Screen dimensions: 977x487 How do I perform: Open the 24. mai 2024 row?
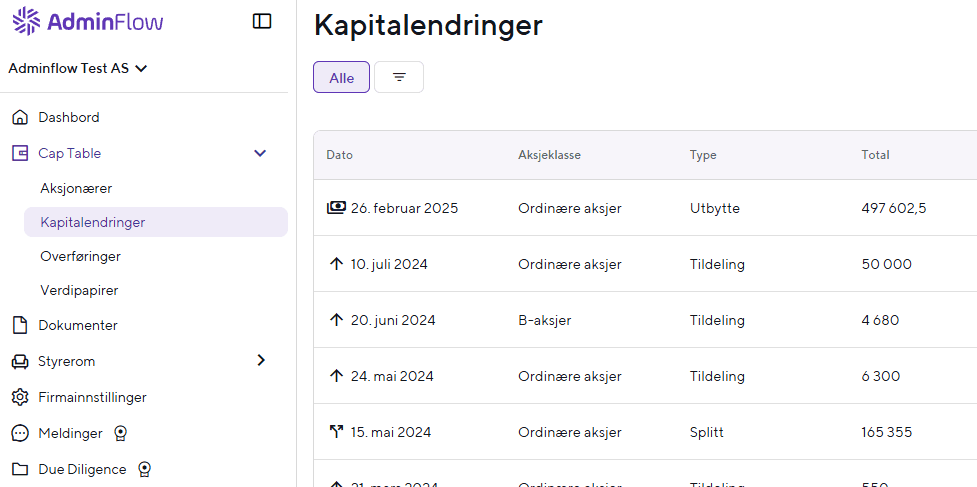tap(645, 376)
